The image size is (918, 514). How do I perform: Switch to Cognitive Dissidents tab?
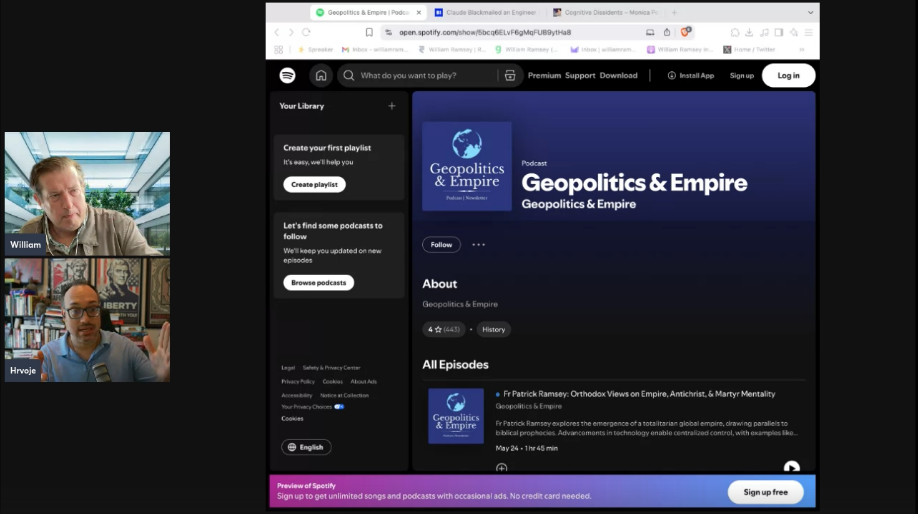point(606,12)
